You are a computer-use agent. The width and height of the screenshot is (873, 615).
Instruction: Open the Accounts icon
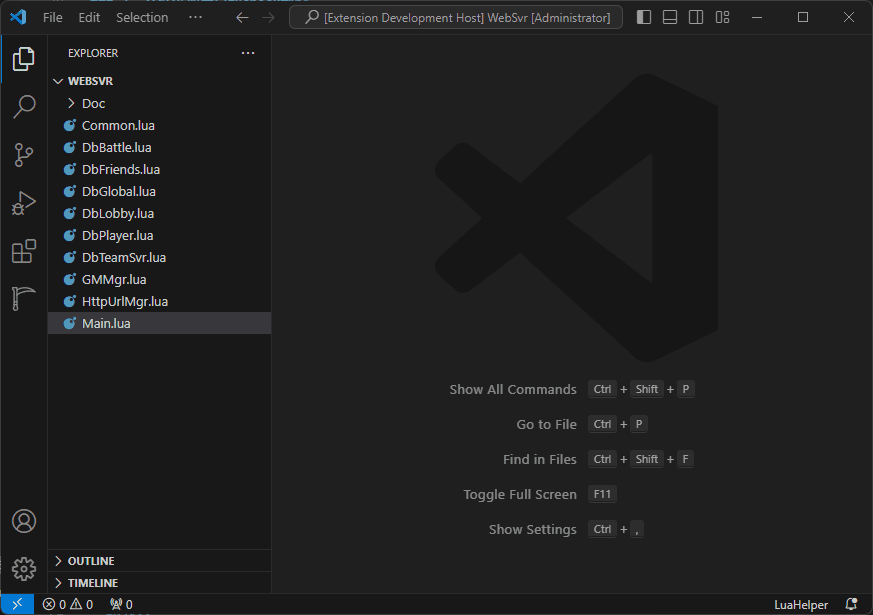[x=23, y=521]
